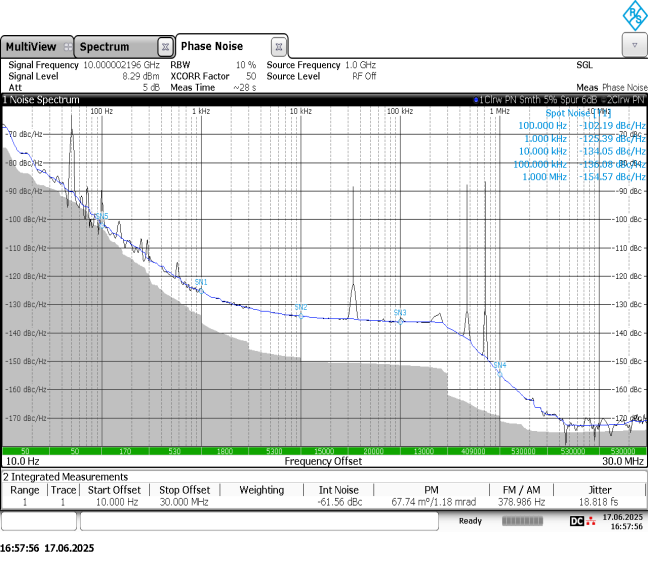648x563 pixels.
Task: Select the SN2 spot noise marker
Action: tap(301, 309)
